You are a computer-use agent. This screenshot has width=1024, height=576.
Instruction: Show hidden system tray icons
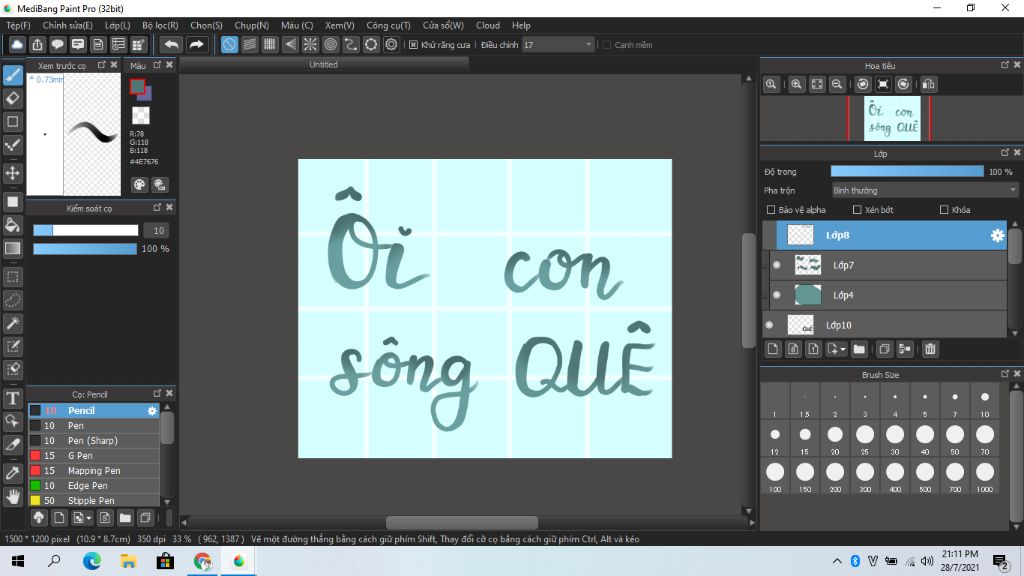click(837, 561)
